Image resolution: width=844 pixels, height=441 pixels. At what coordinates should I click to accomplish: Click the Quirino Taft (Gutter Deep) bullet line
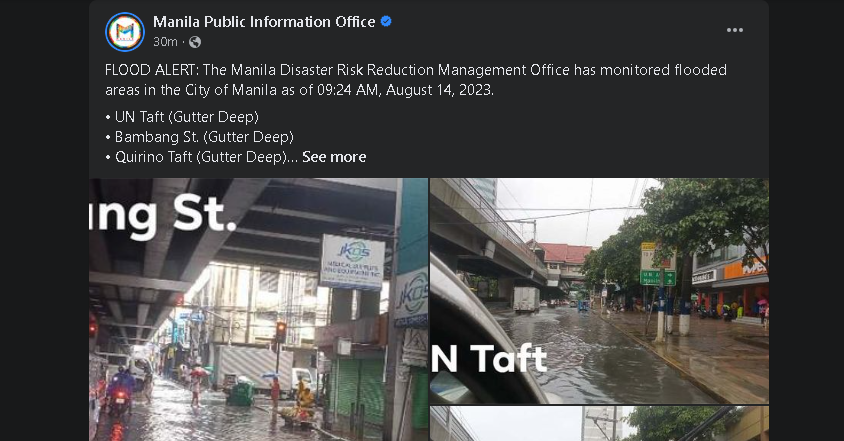(x=200, y=157)
